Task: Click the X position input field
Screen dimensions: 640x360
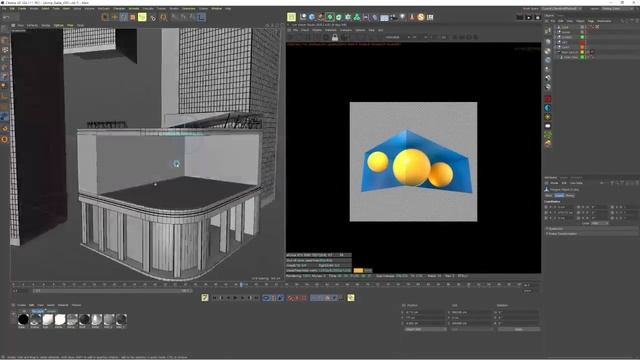Action: coord(424,313)
